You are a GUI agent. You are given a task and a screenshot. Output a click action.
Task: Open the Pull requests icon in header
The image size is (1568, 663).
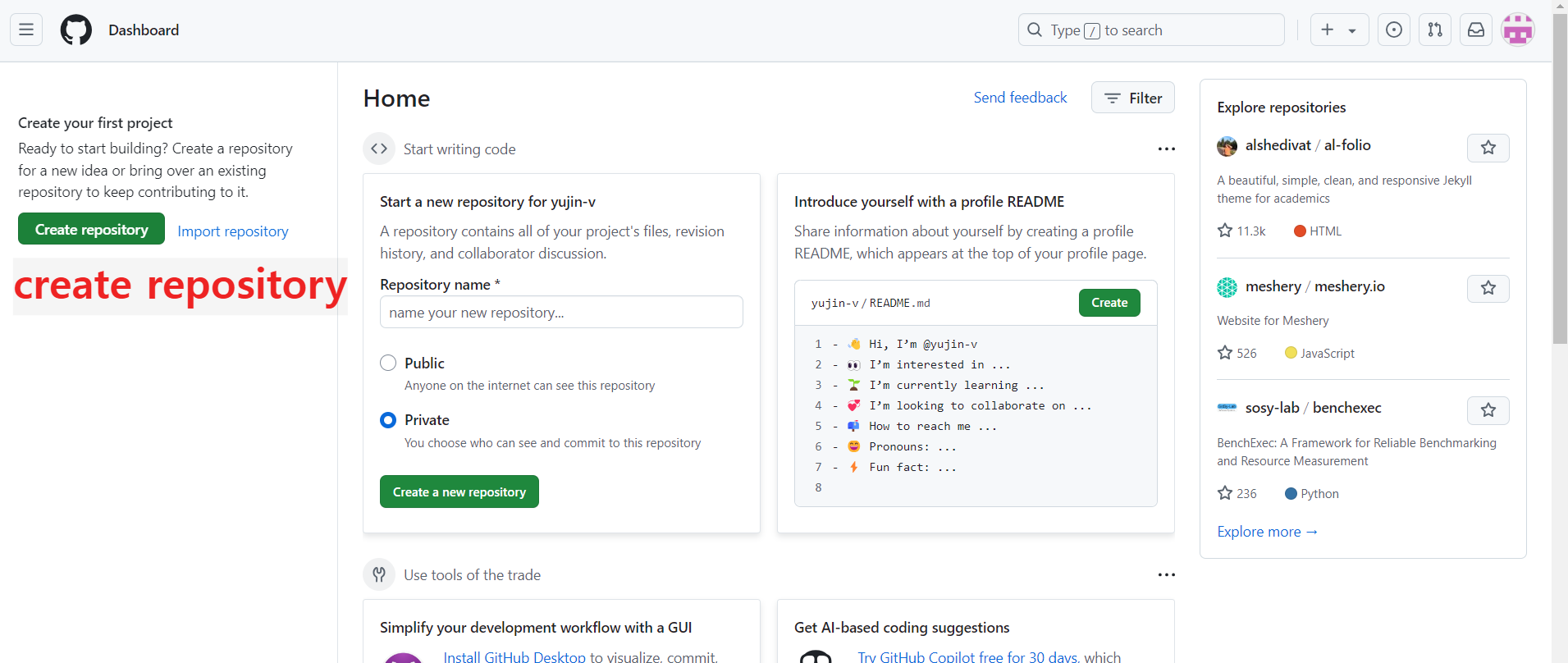(1435, 30)
